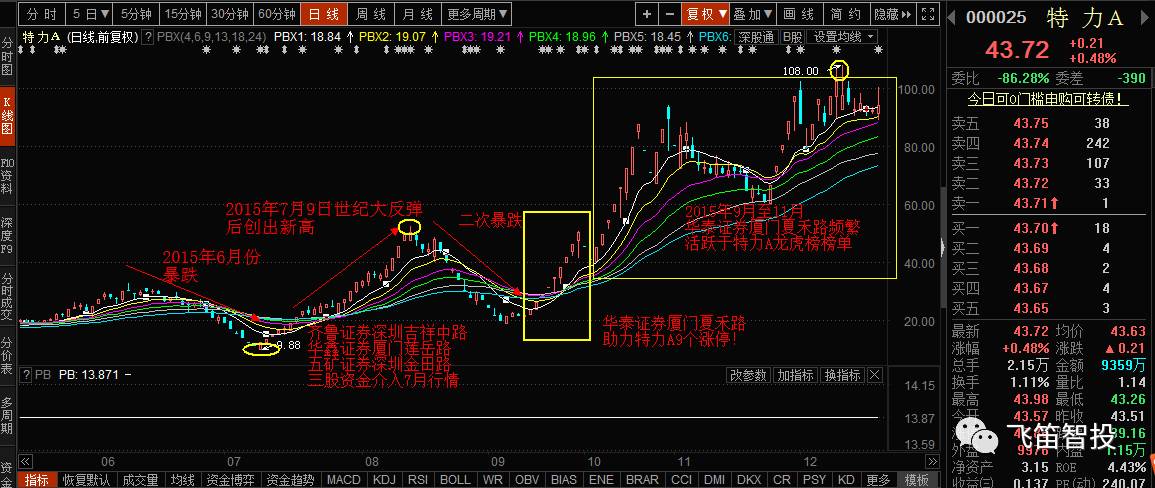Open 分时成交 sidebar tab

coord(7,296)
